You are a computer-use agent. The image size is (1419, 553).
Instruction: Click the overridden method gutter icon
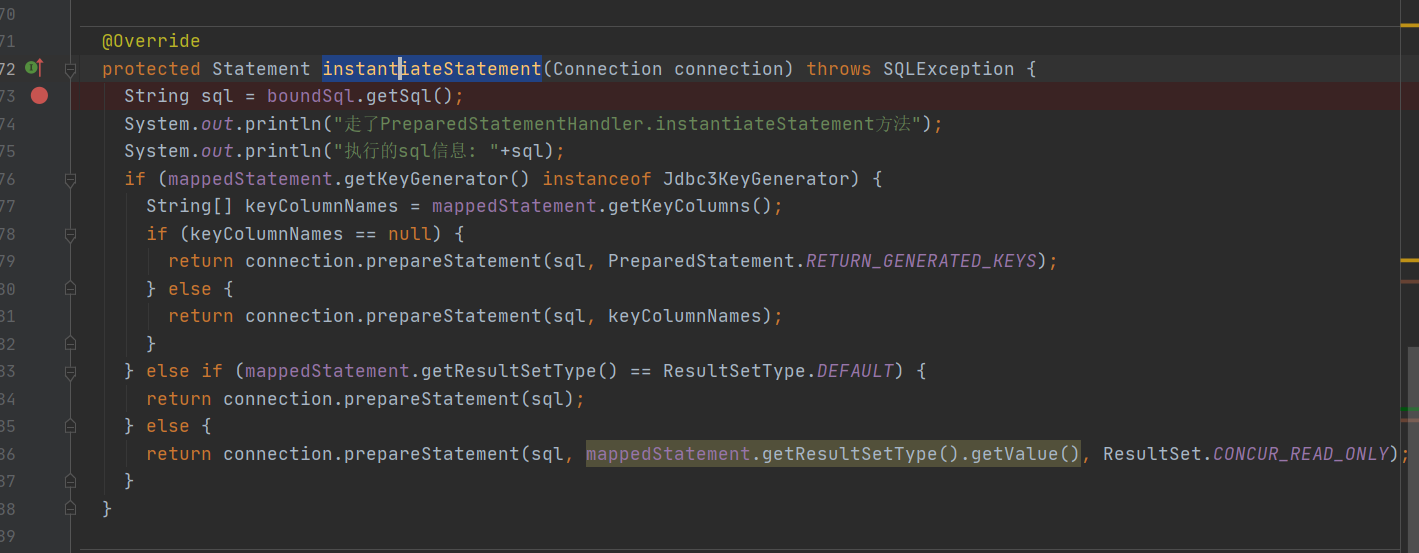point(33,68)
